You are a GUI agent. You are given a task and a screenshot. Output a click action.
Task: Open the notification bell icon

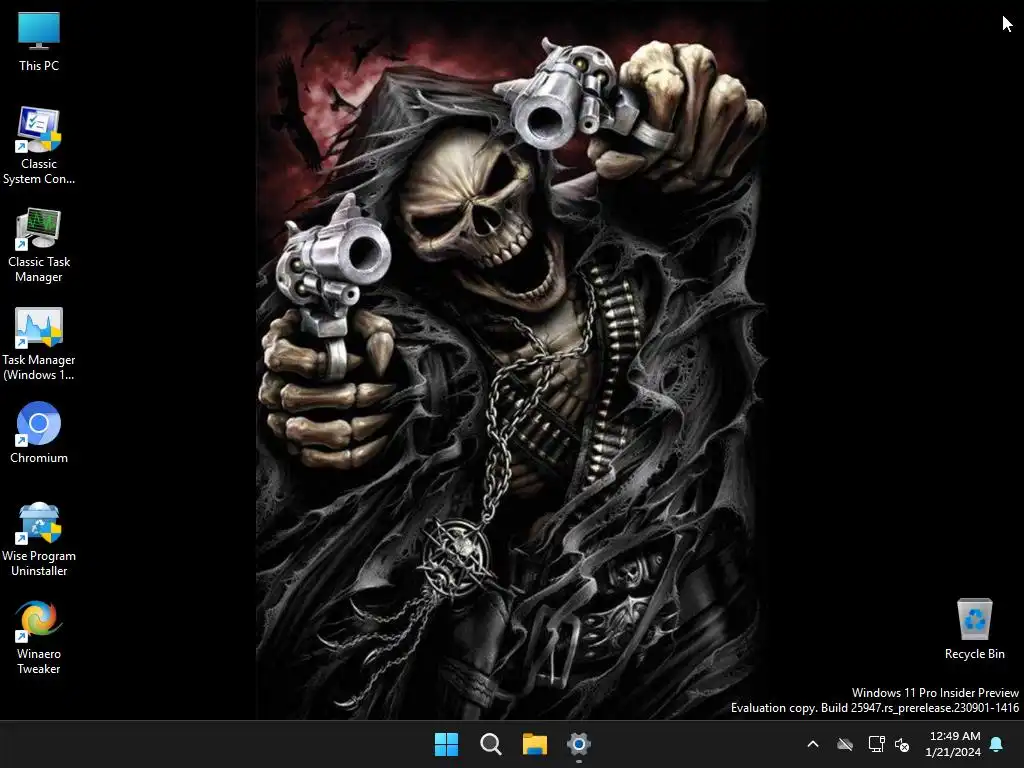click(x=997, y=744)
